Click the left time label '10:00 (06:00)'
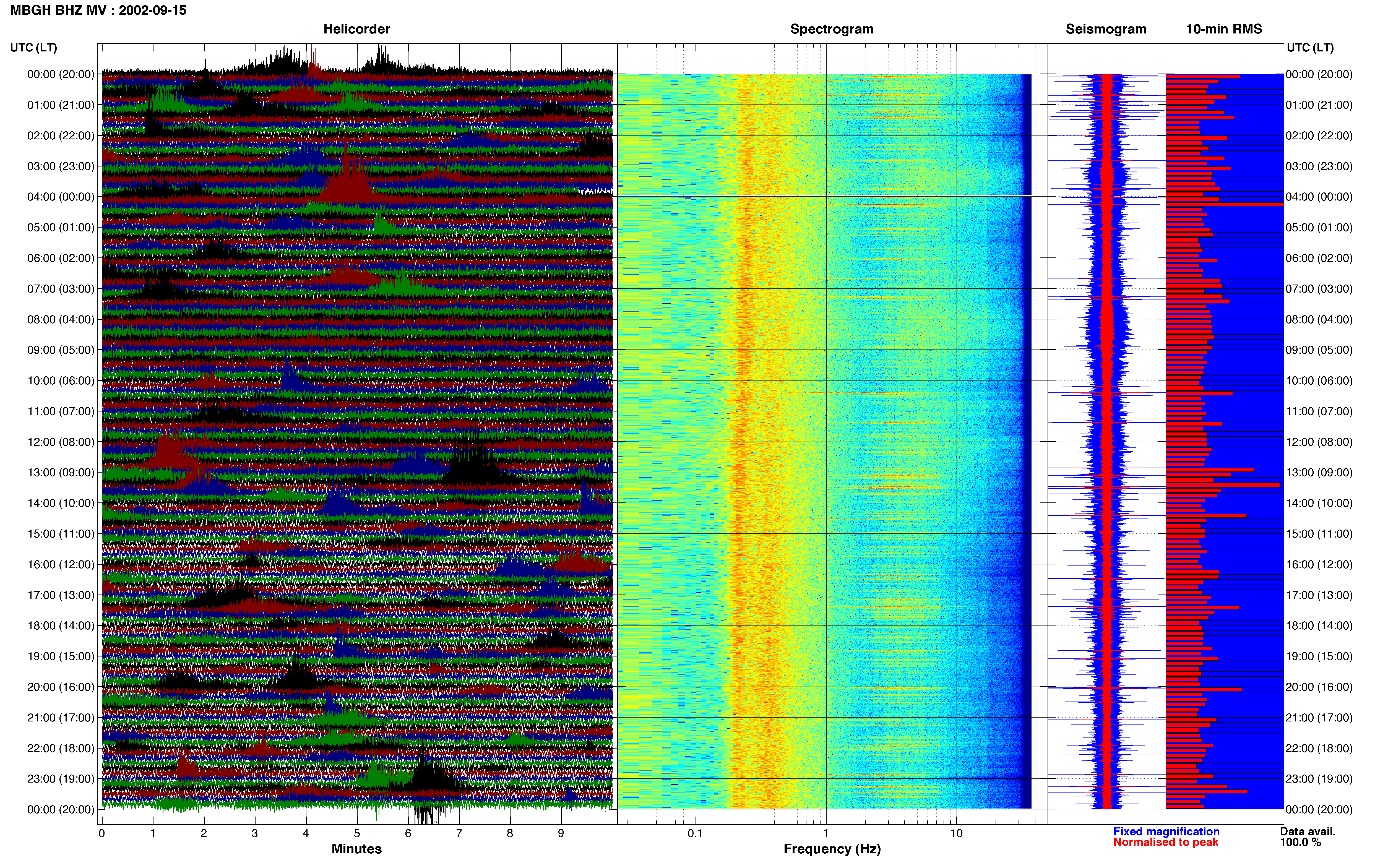Viewport: 1388px width, 868px height. coord(61,380)
